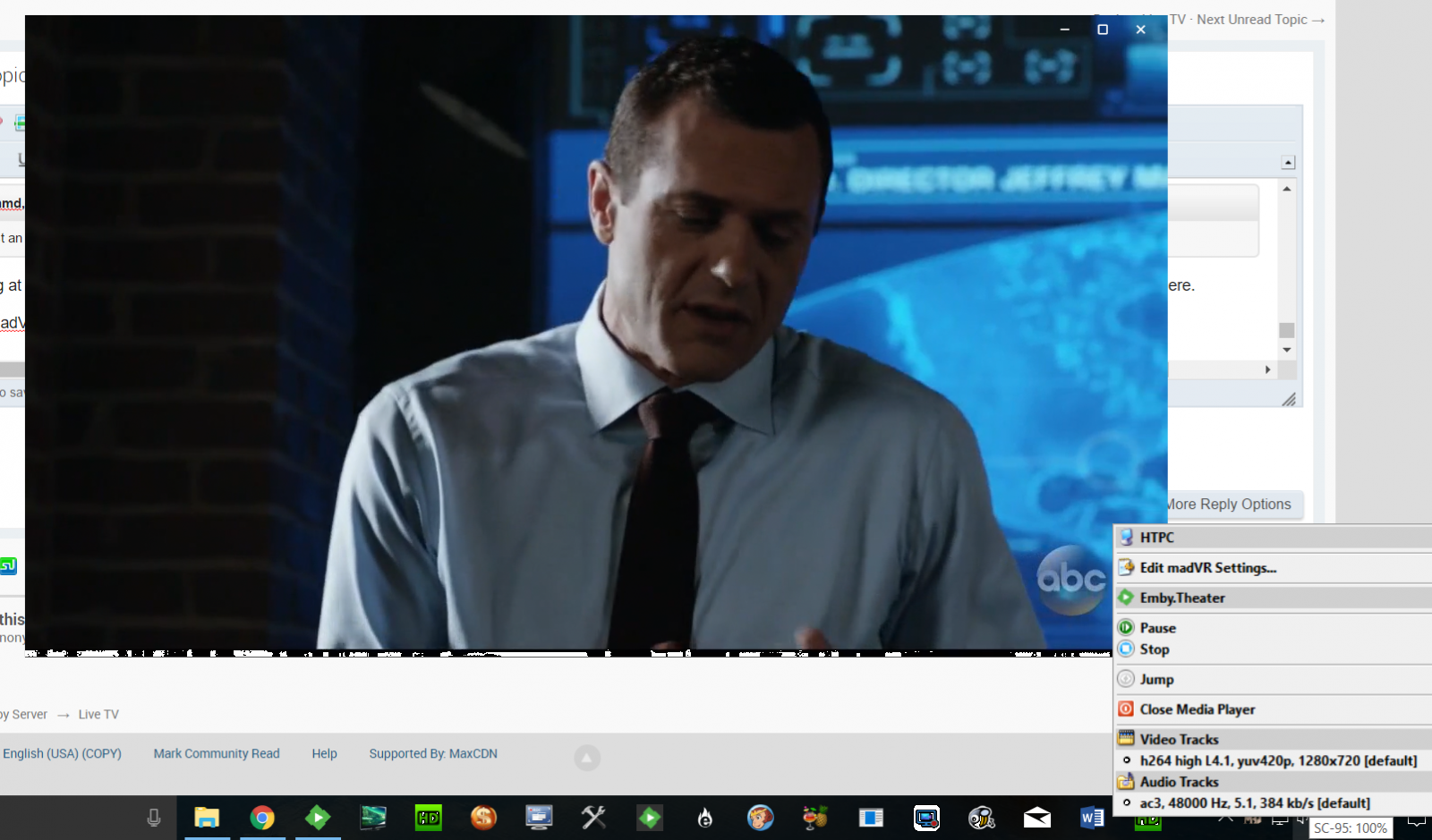Open File Explorer from the taskbar
The width and height of the screenshot is (1432, 840).
pyautogui.click(x=207, y=818)
